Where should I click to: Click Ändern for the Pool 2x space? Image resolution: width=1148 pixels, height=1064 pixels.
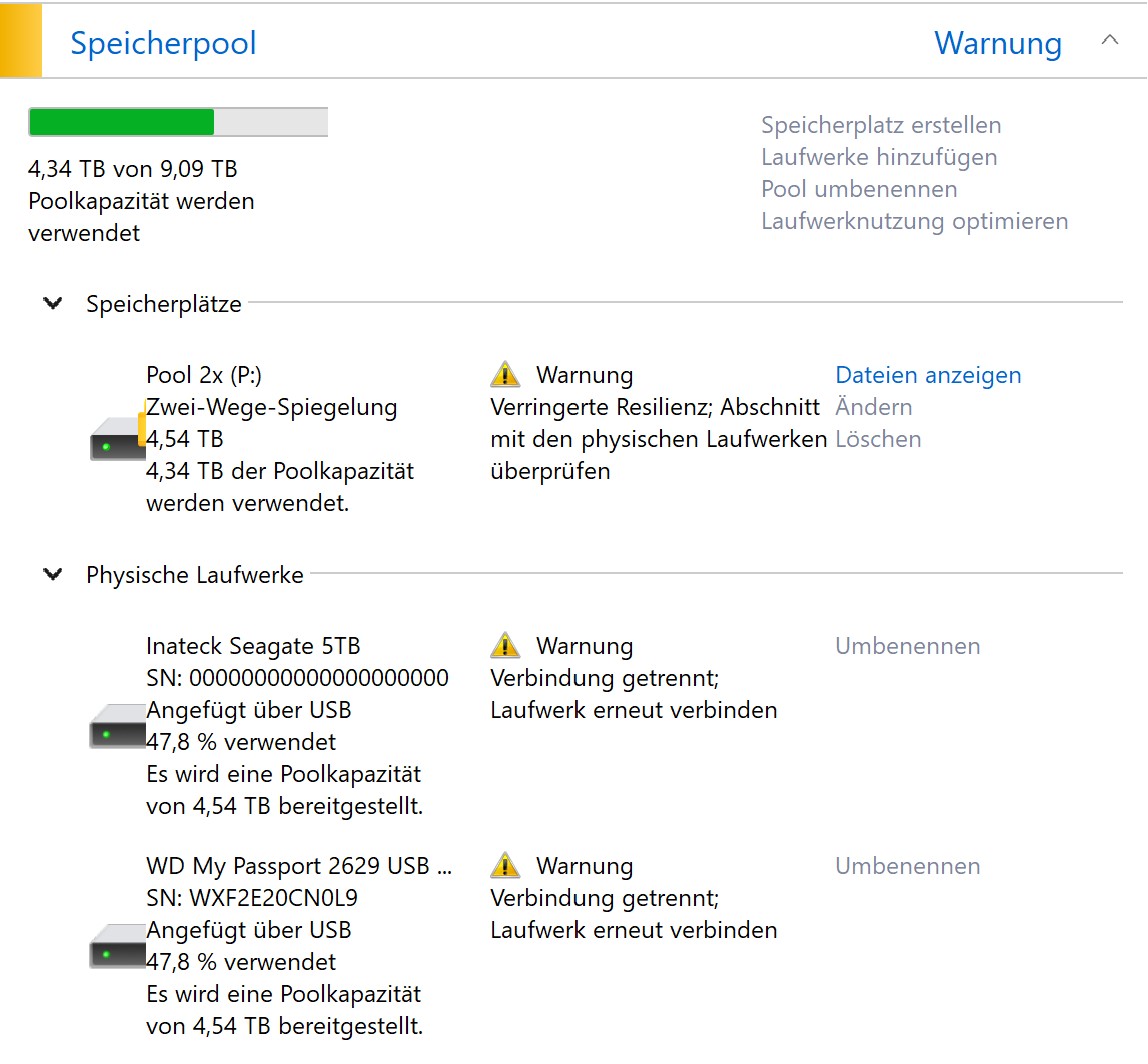pos(873,406)
